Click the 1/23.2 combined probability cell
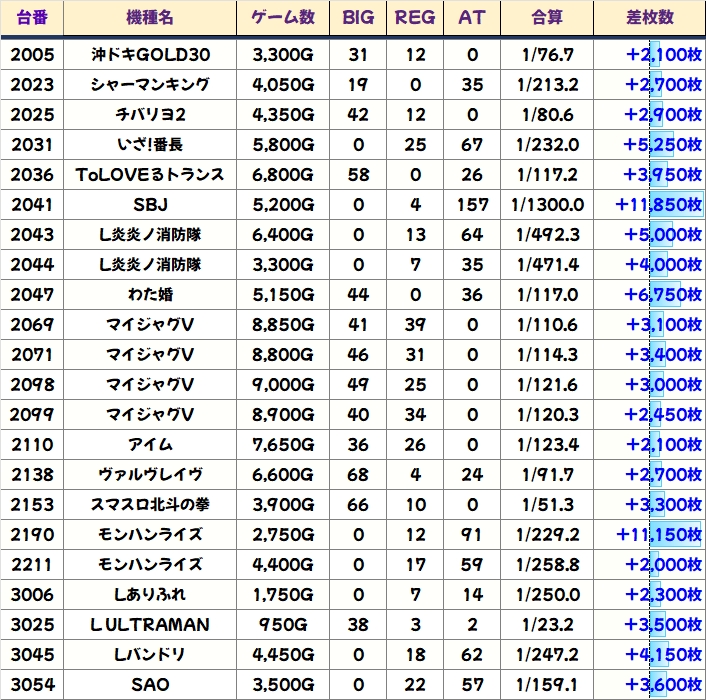 (x=547, y=625)
